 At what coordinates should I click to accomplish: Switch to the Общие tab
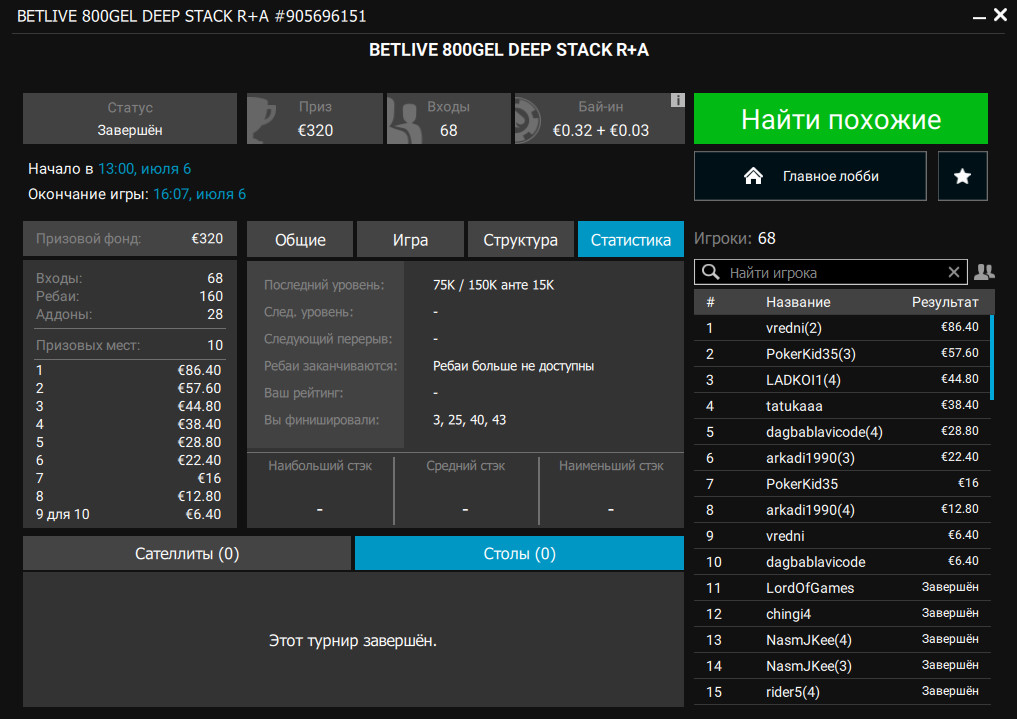(x=300, y=240)
